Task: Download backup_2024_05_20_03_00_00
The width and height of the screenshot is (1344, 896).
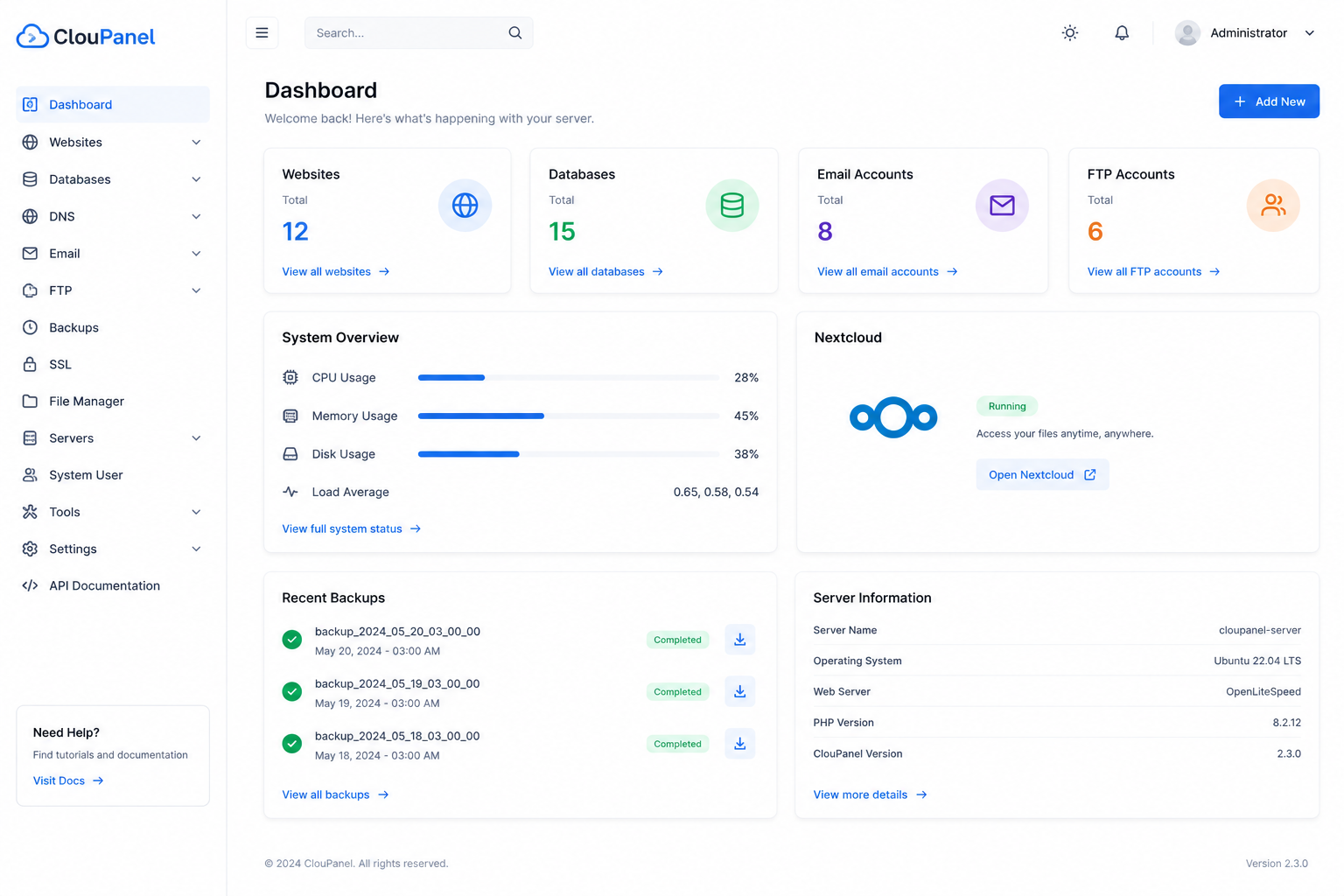Action: coord(740,640)
